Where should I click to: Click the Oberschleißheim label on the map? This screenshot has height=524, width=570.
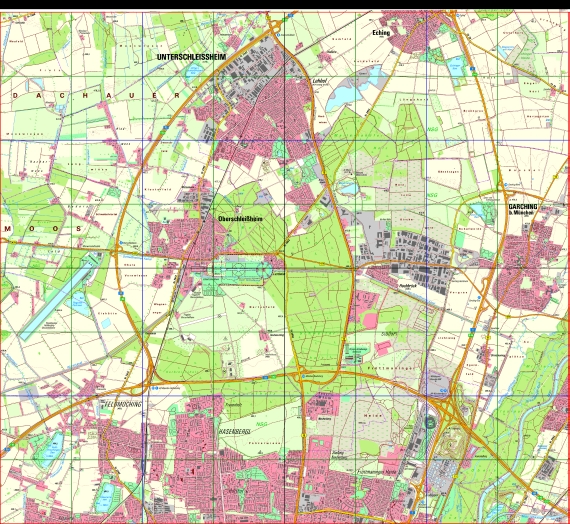[x=240, y=219]
